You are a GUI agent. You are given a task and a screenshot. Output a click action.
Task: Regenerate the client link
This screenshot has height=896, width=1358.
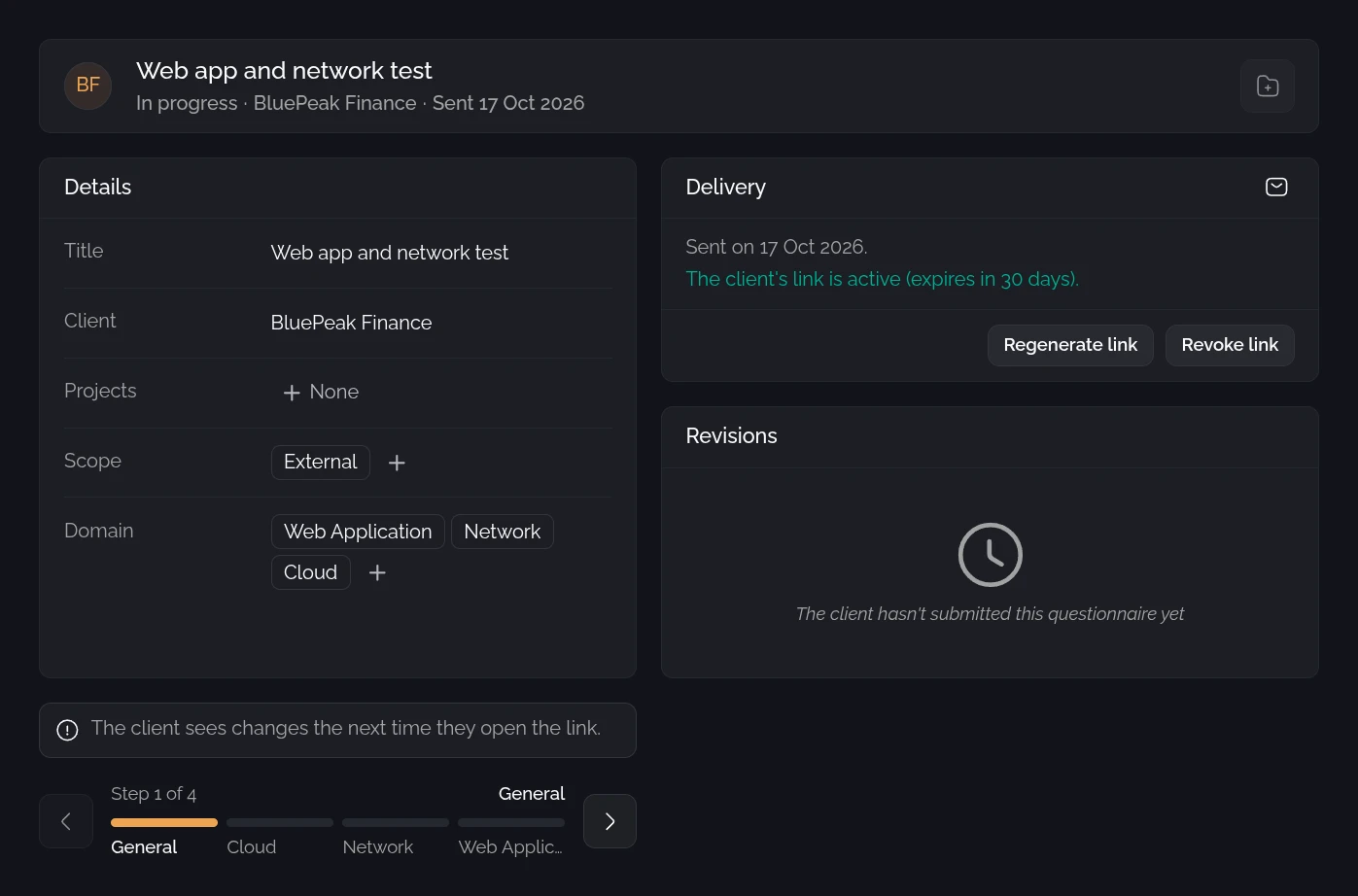(1070, 345)
